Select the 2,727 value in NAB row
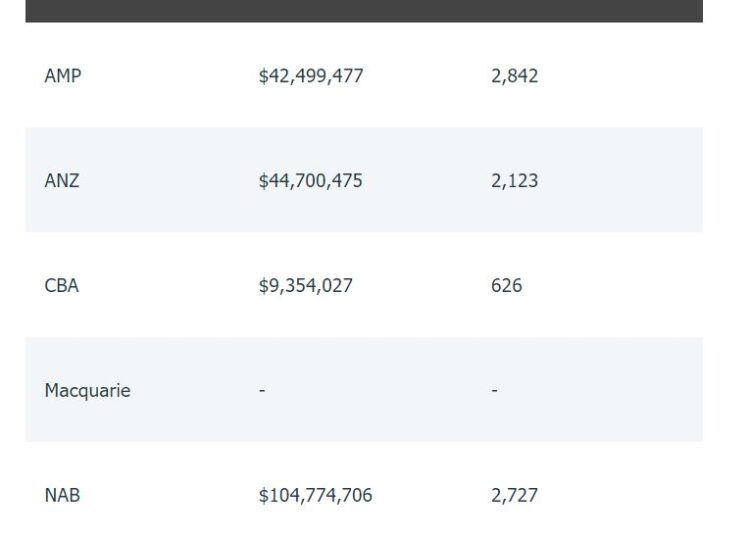 pos(514,496)
